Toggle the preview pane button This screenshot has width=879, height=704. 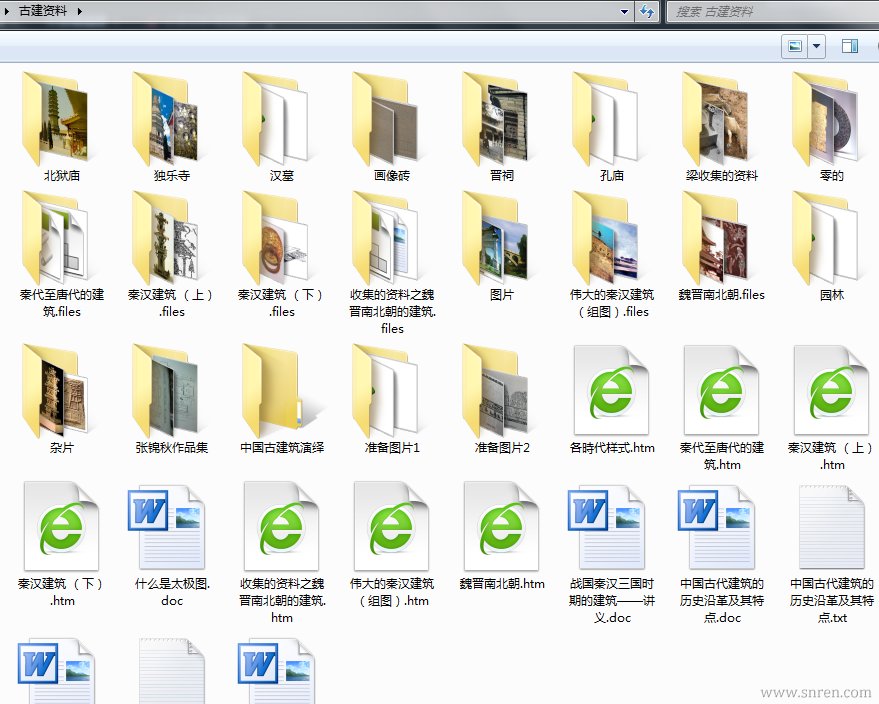coord(850,46)
